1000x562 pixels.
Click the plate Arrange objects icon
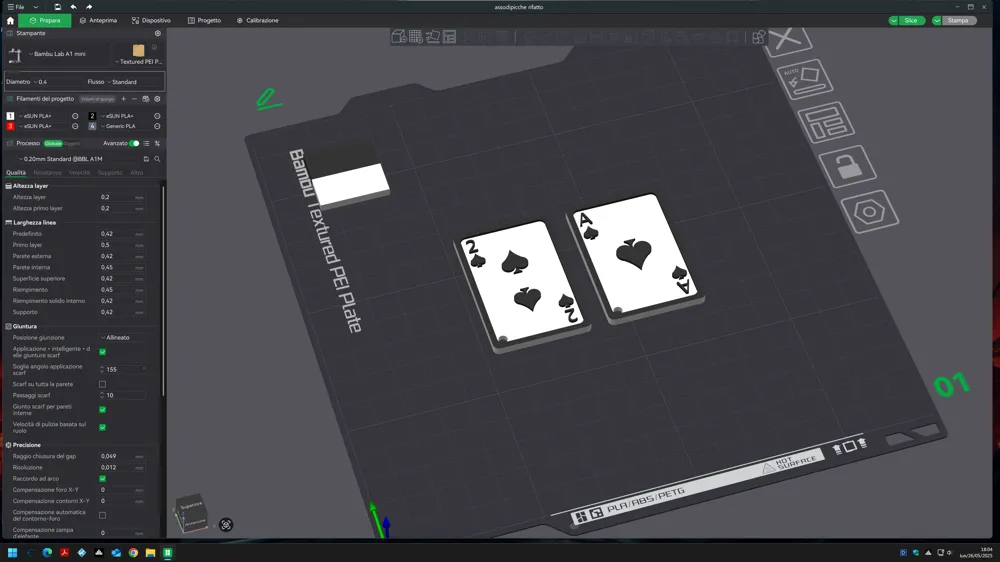pos(827,121)
